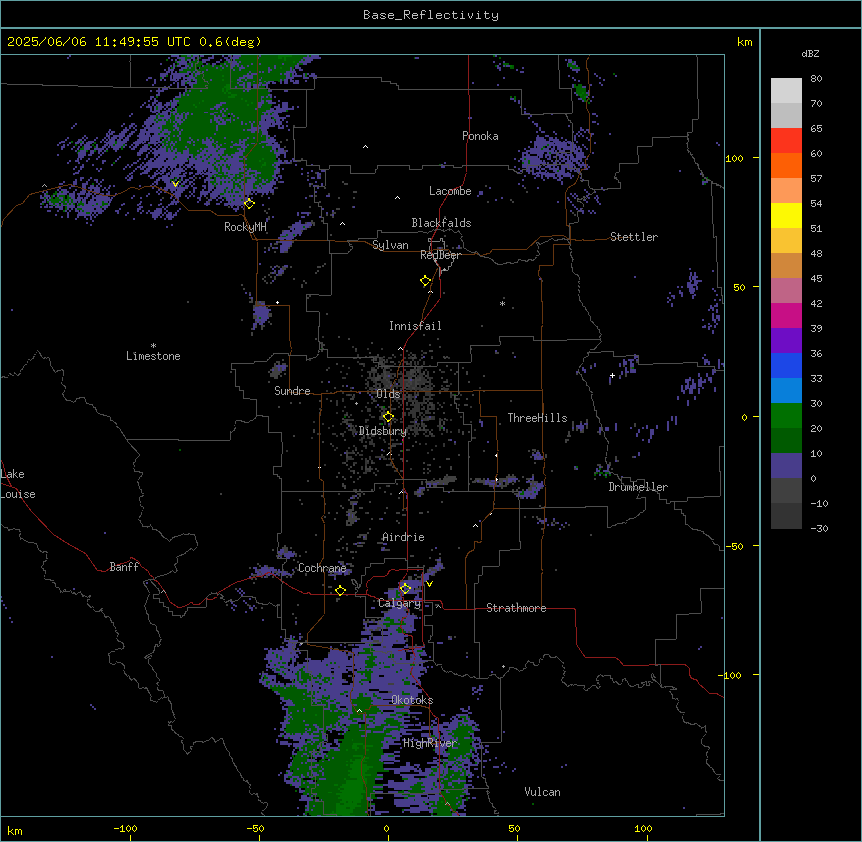Click the Stettler city label
The image size is (862, 842).
pos(634,237)
